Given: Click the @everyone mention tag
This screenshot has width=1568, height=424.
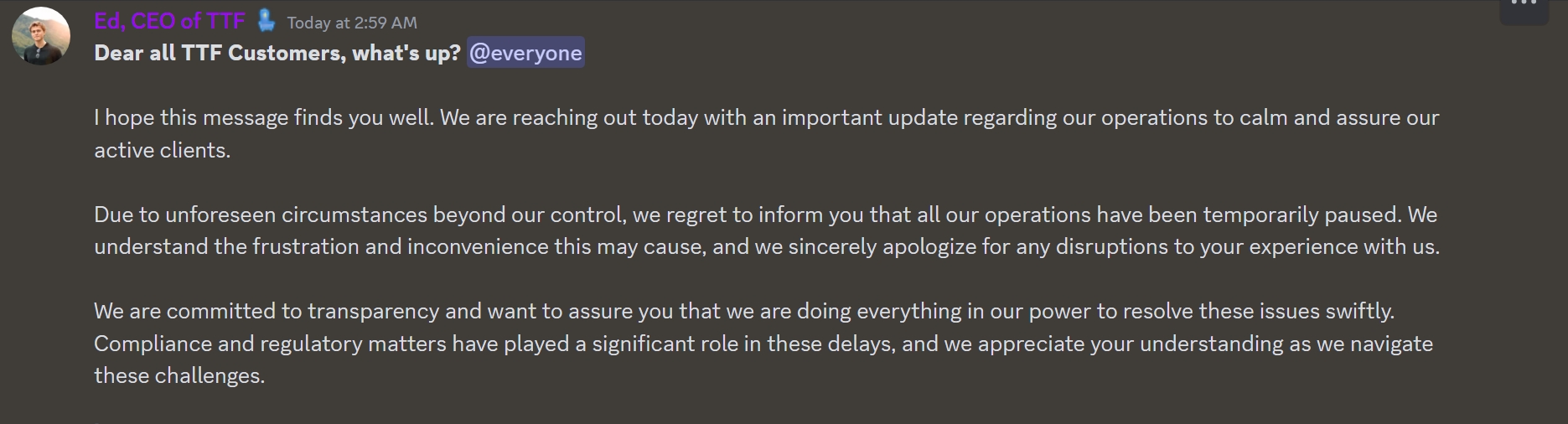Looking at the screenshot, I should (525, 53).
